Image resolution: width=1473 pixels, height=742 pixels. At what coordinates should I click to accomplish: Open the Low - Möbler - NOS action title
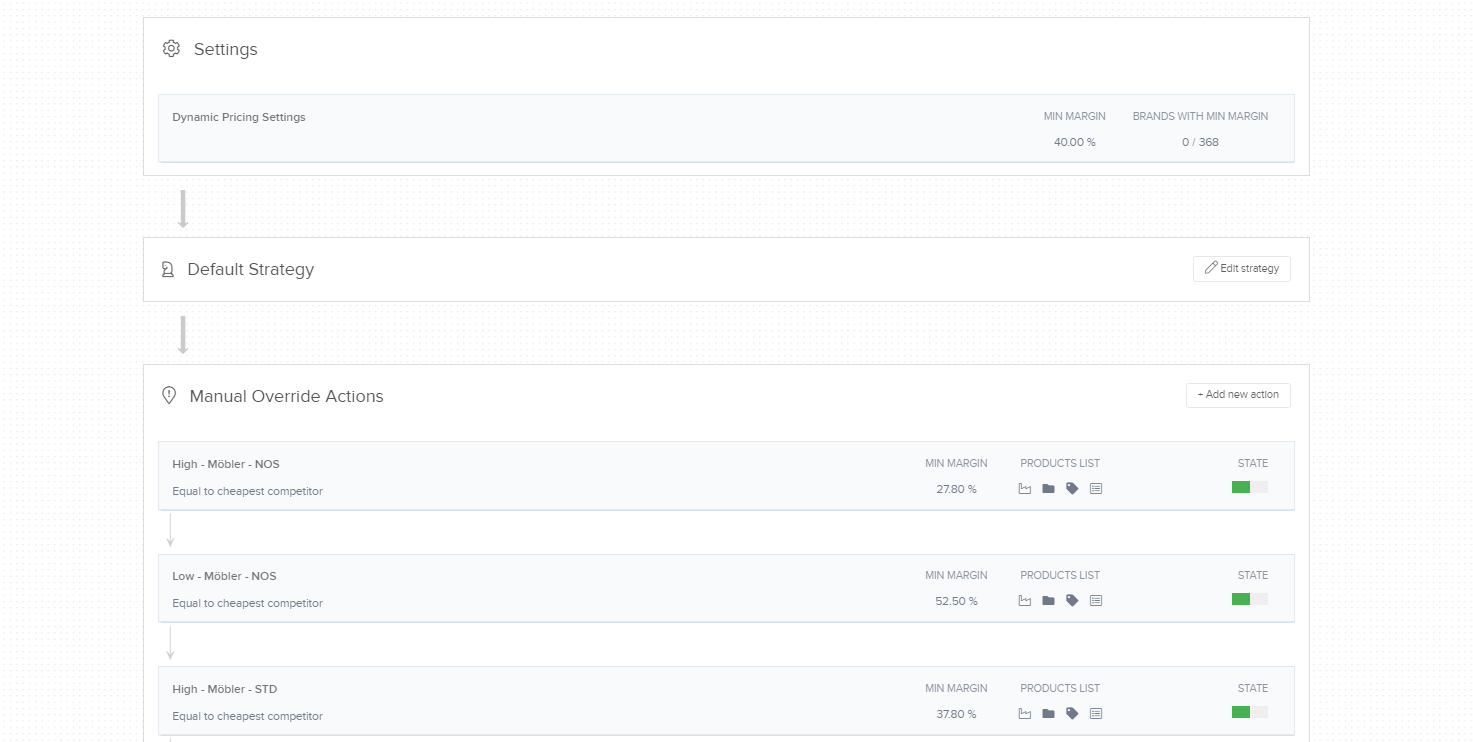tap(224, 576)
